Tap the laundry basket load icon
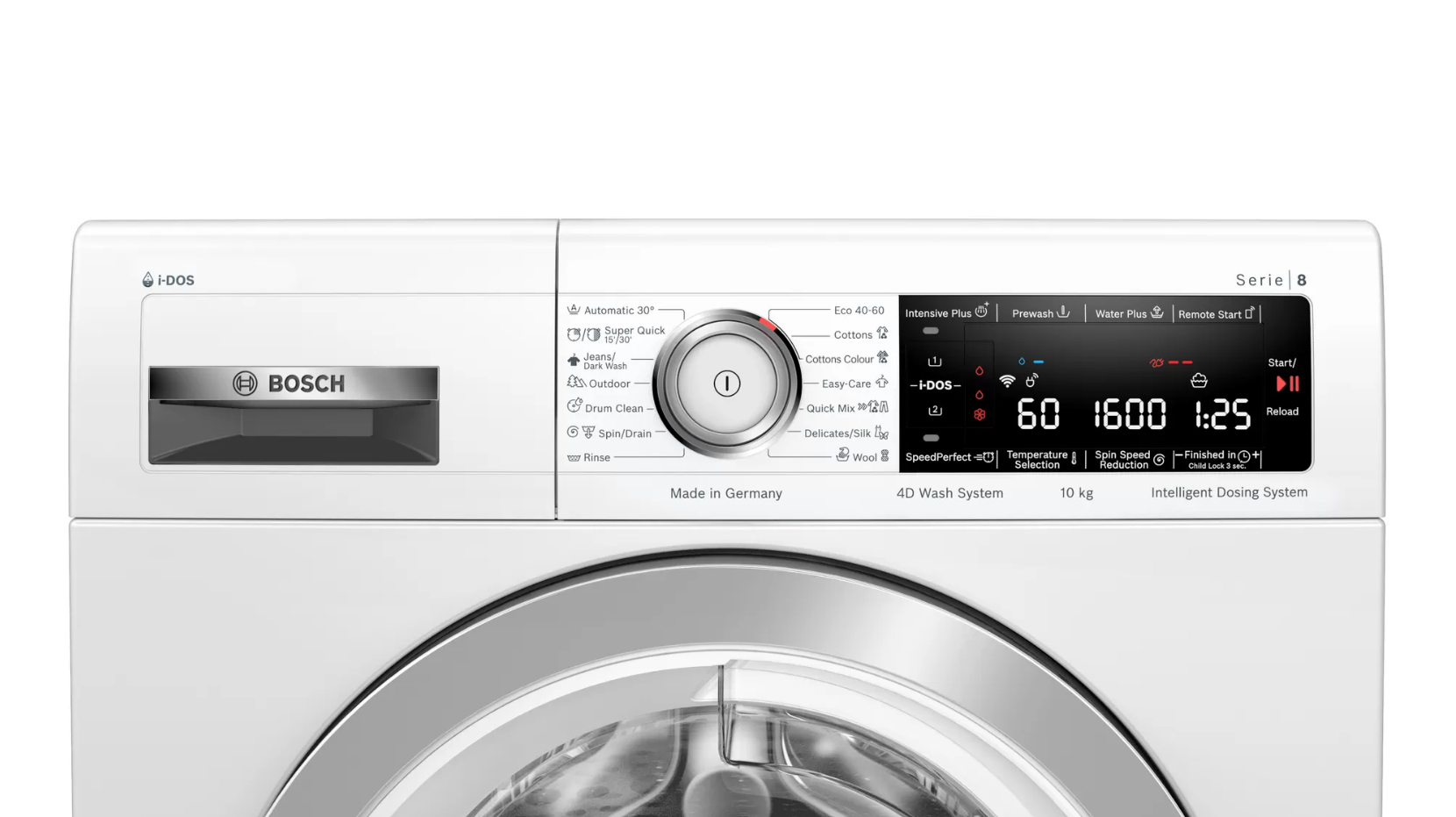This screenshot has height=817, width=1456. (1199, 380)
